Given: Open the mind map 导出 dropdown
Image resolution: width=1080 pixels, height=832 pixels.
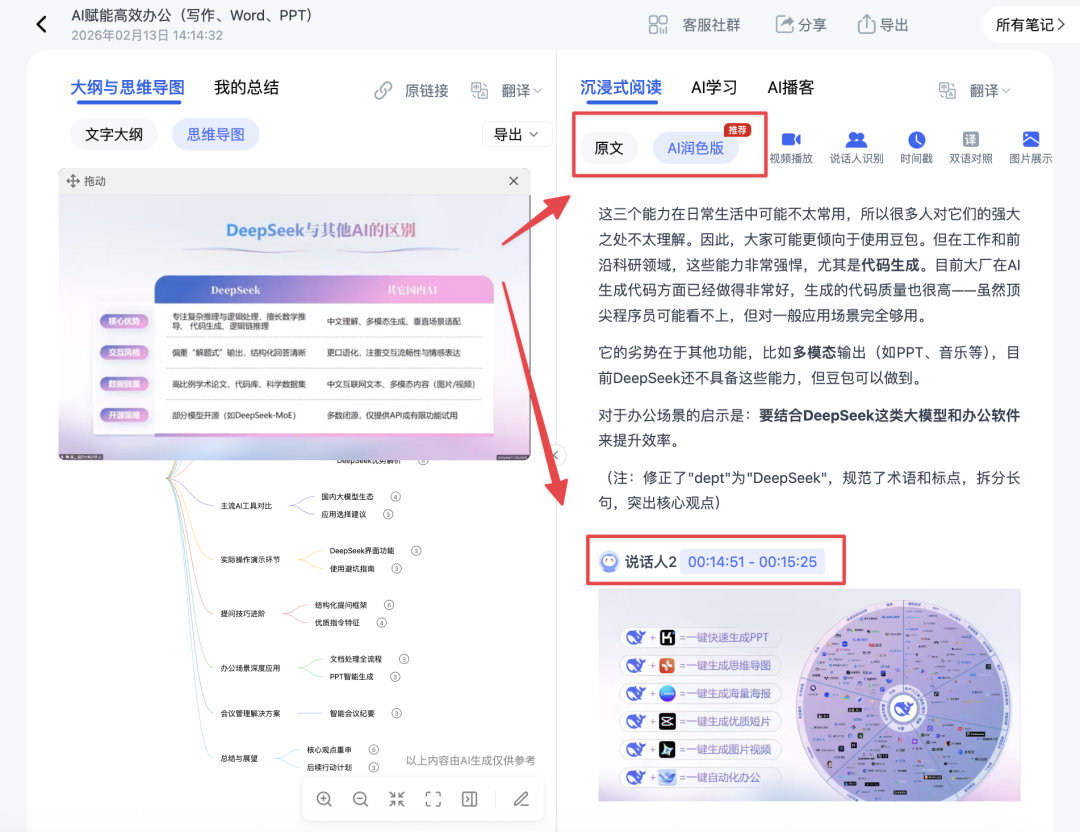Looking at the screenshot, I should (517, 134).
